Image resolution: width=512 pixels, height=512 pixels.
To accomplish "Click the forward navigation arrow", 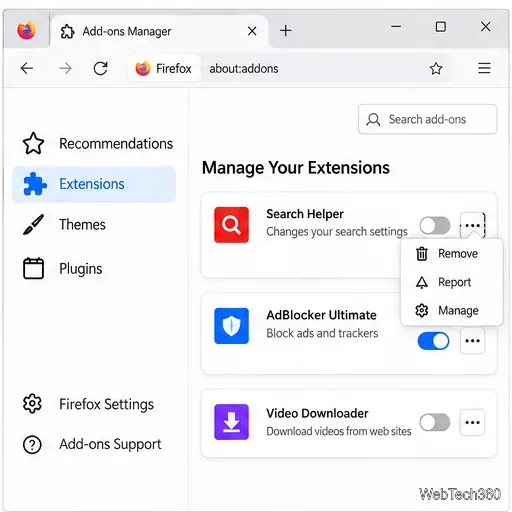I will (65, 68).
